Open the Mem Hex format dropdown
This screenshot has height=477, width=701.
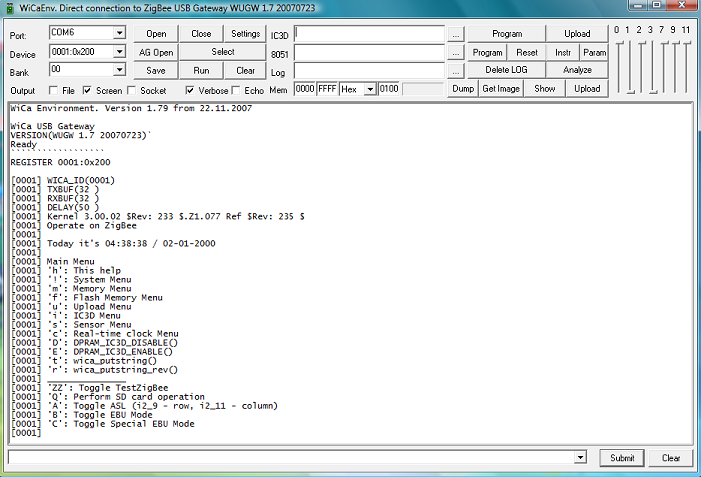point(370,89)
